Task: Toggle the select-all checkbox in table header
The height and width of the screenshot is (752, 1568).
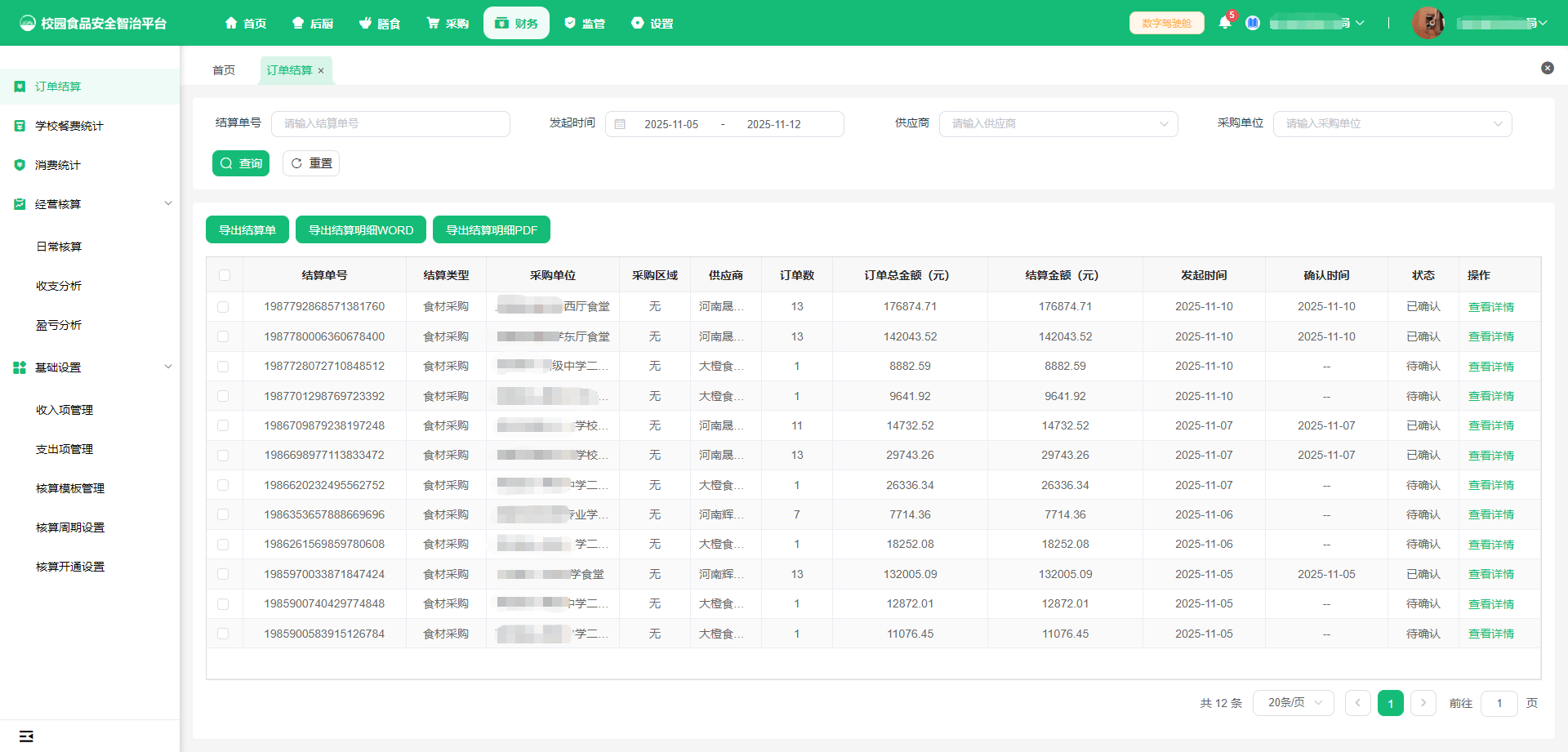Action: click(x=225, y=275)
